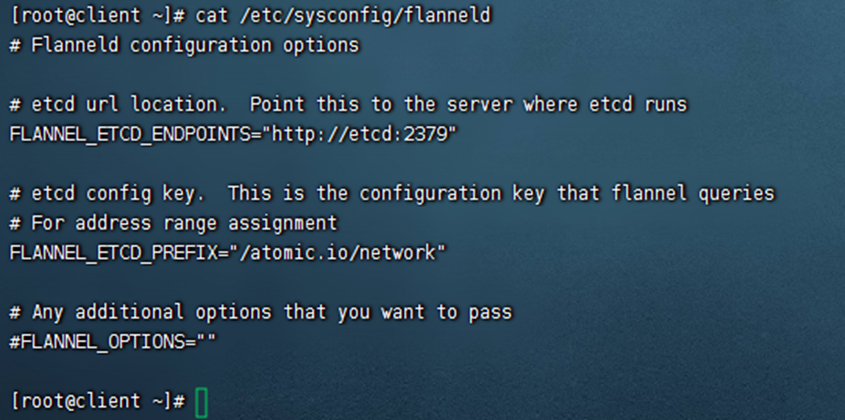Click the '# Flanneld configuration options' comment
Screen dimensions: 845x420
point(184,45)
